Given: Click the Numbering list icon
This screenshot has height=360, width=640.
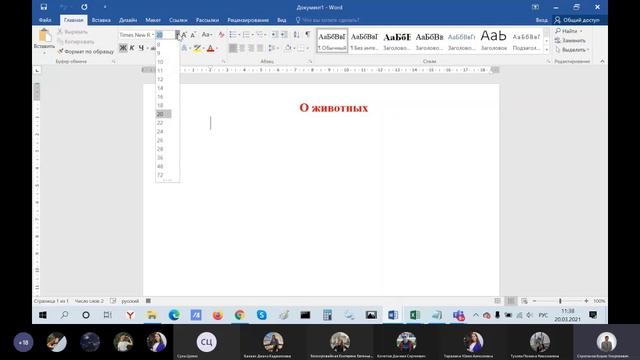Looking at the screenshot, I should coord(246,35).
